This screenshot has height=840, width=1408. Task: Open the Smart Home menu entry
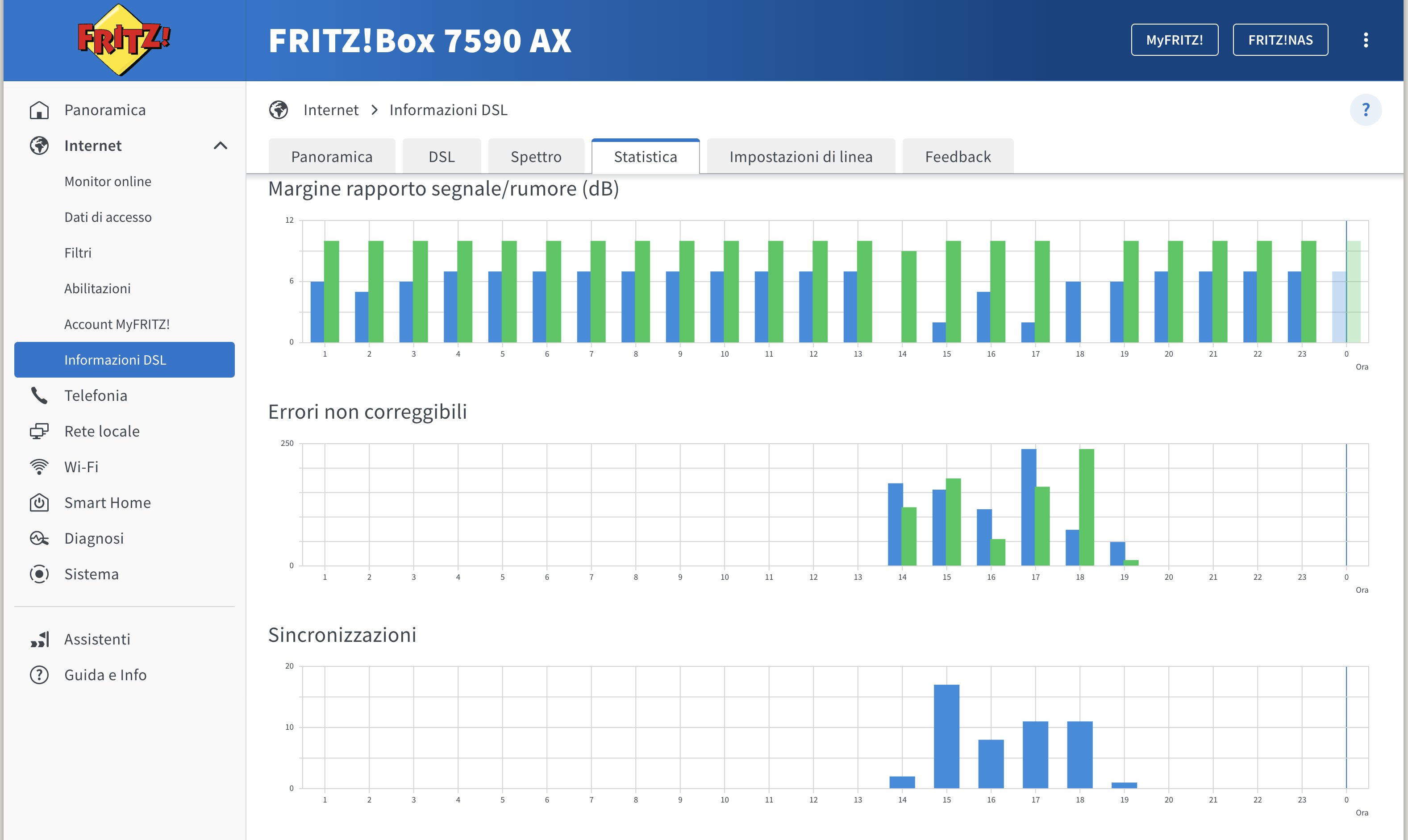(125, 503)
